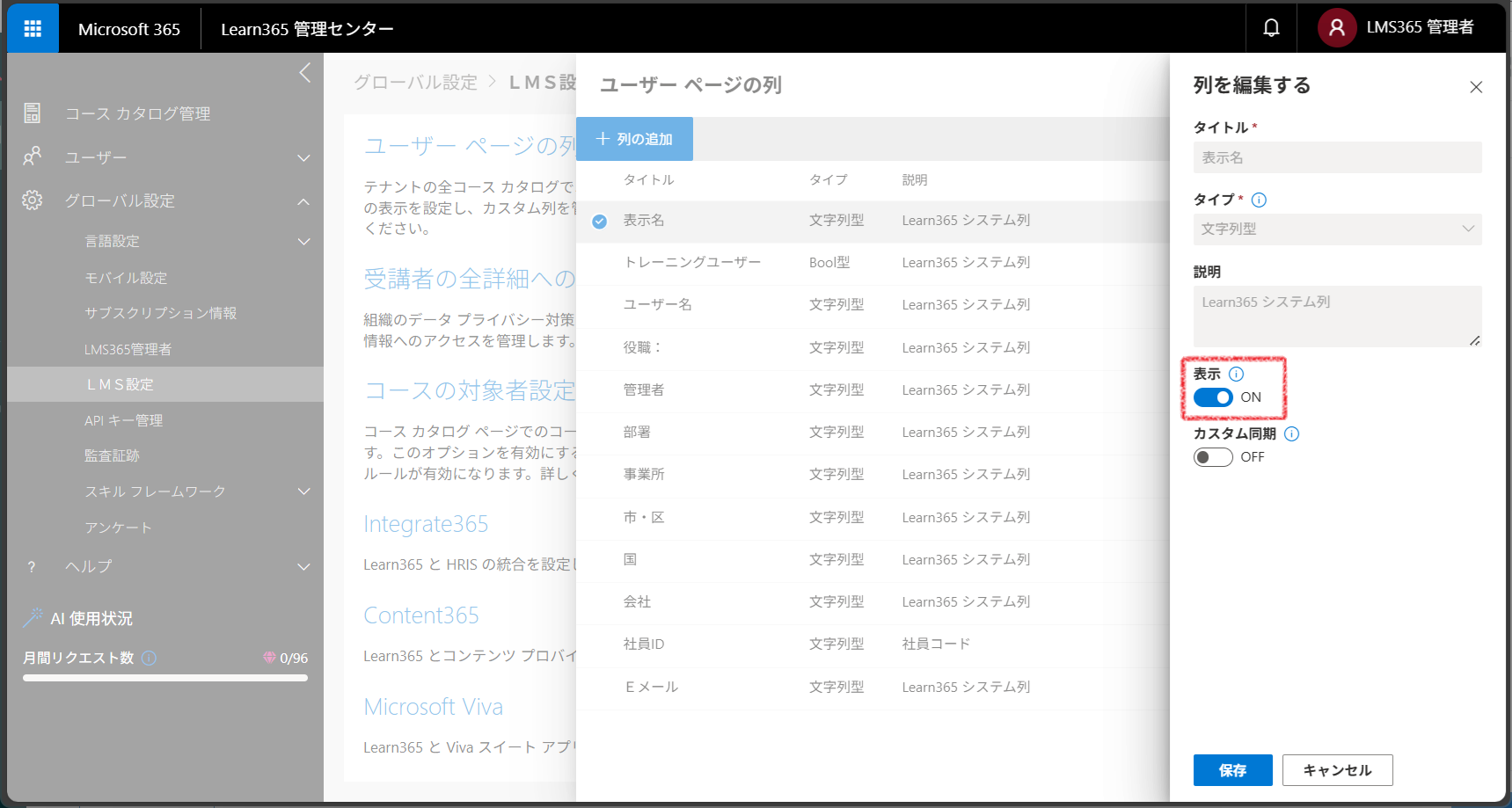Expand the ヘルプ chevron
Image resolution: width=1512 pixels, height=808 pixels.
(x=304, y=567)
